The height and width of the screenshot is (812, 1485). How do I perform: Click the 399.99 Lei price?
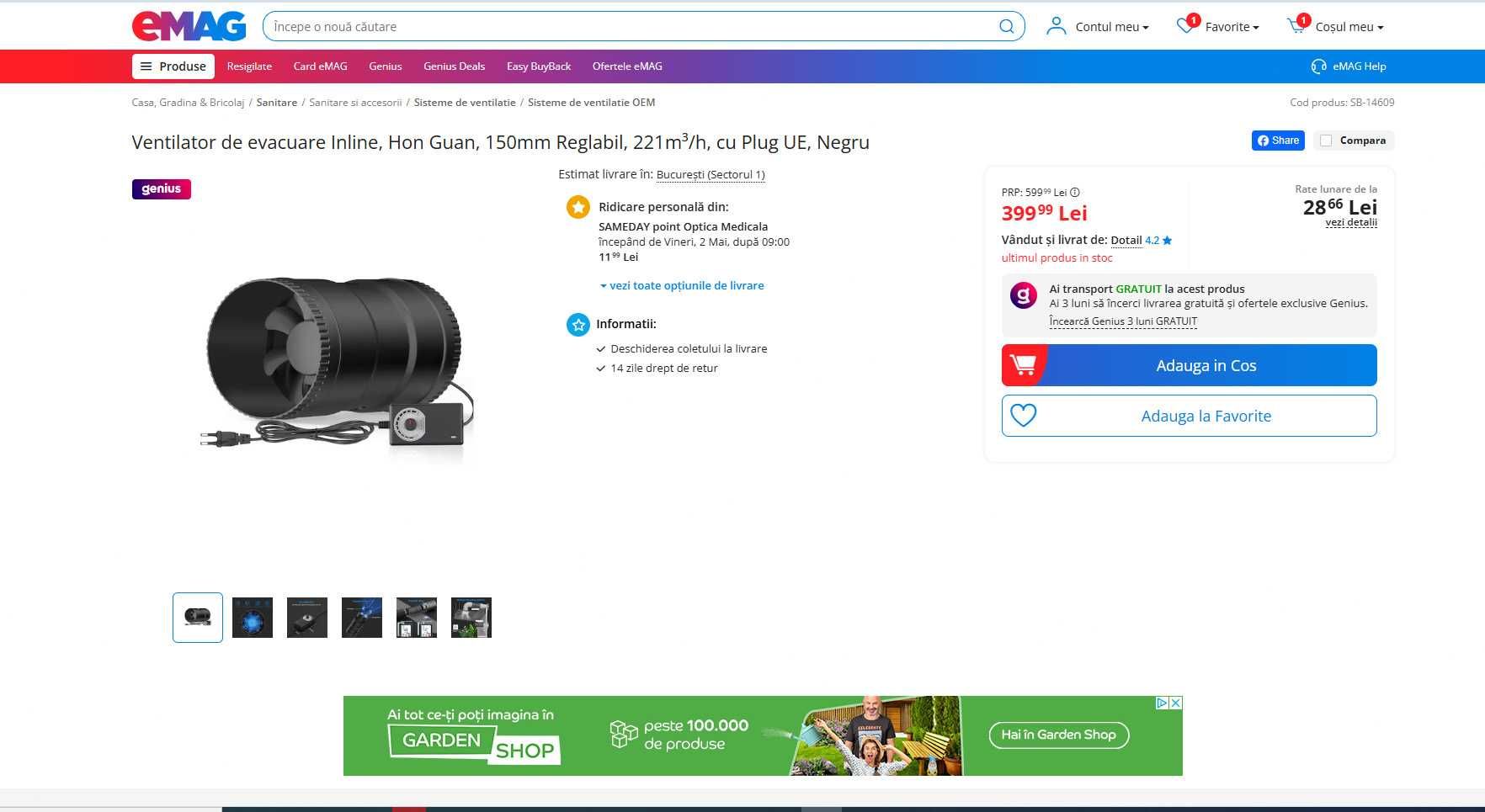pos(1044,213)
